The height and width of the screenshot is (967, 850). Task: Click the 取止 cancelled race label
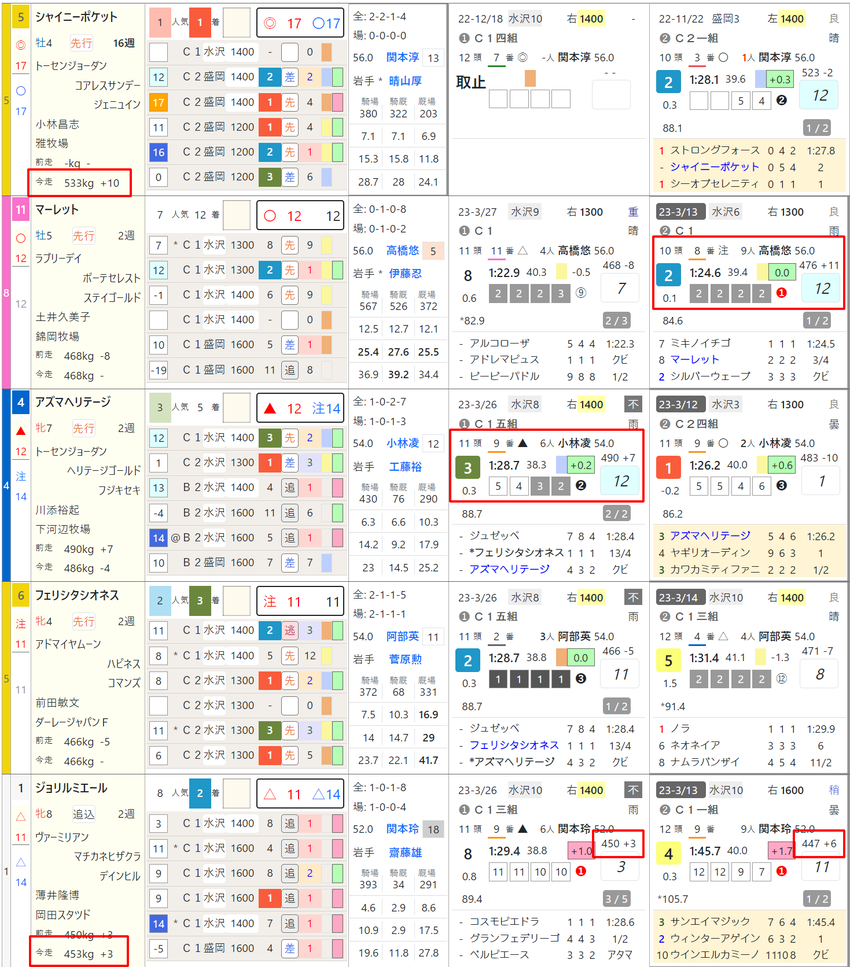click(471, 82)
